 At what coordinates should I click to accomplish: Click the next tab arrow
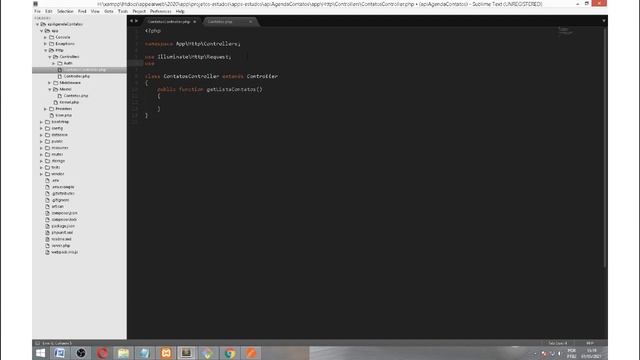pos(136,21)
